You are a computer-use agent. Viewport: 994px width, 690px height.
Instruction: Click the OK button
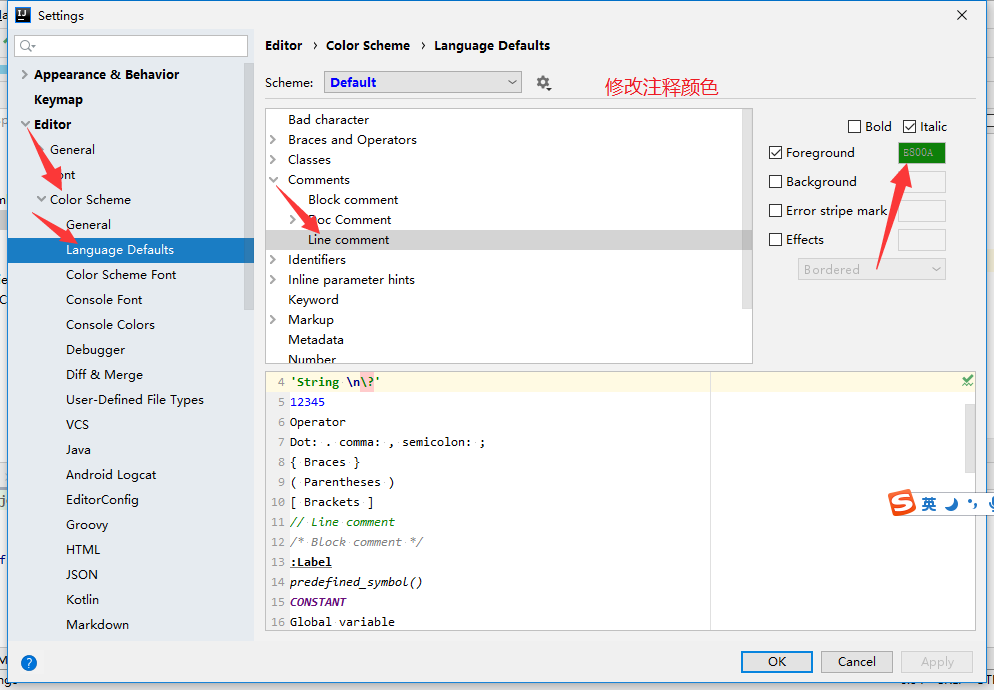coord(777,661)
